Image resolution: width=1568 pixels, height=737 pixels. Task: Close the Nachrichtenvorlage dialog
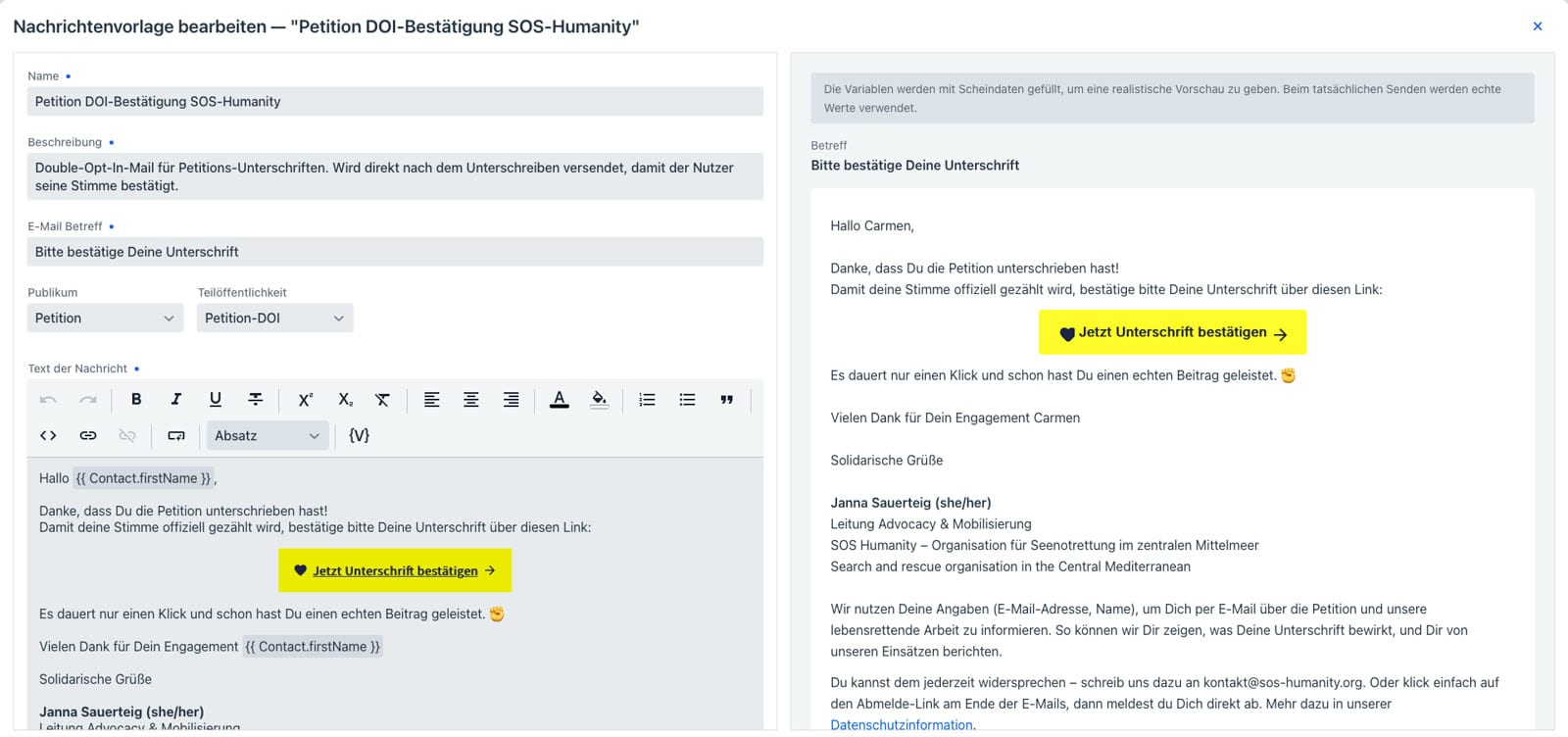click(1538, 26)
